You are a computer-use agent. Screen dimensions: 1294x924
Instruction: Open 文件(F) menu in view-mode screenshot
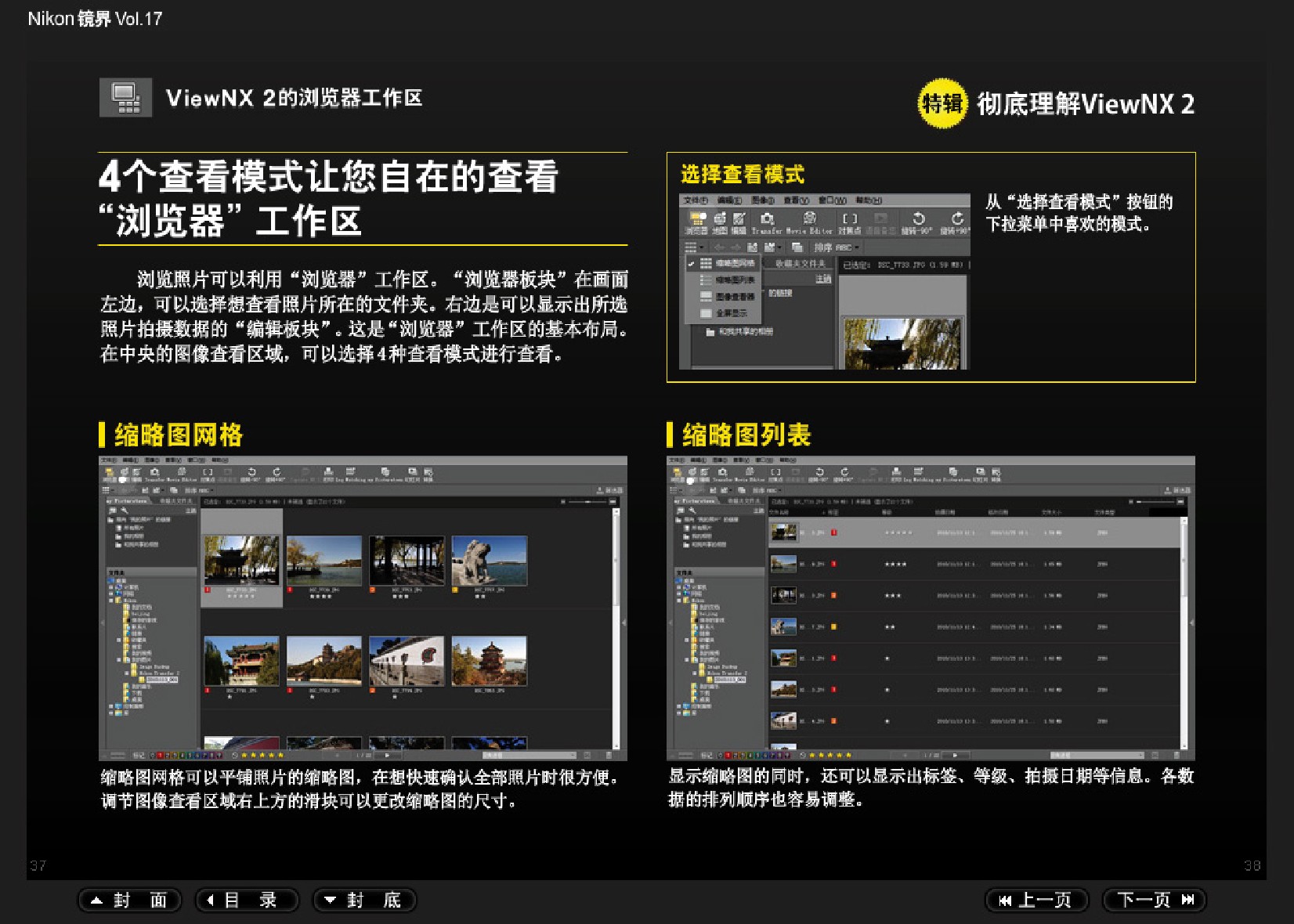click(696, 200)
